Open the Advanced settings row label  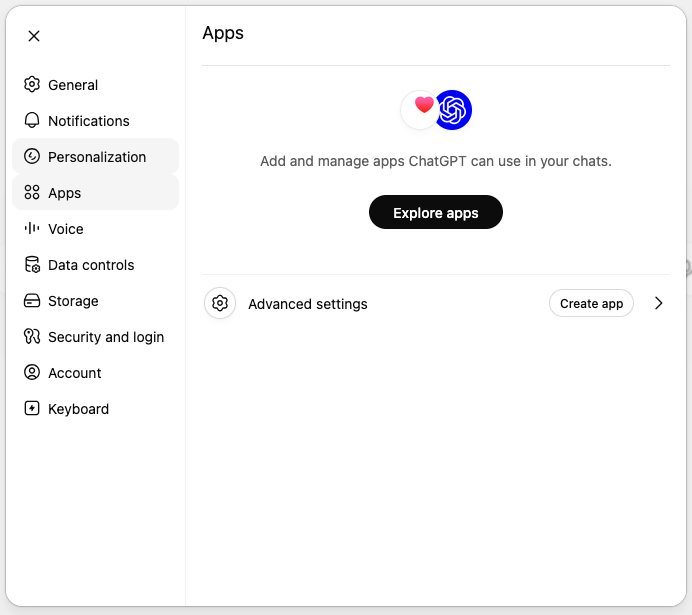coord(308,304)
